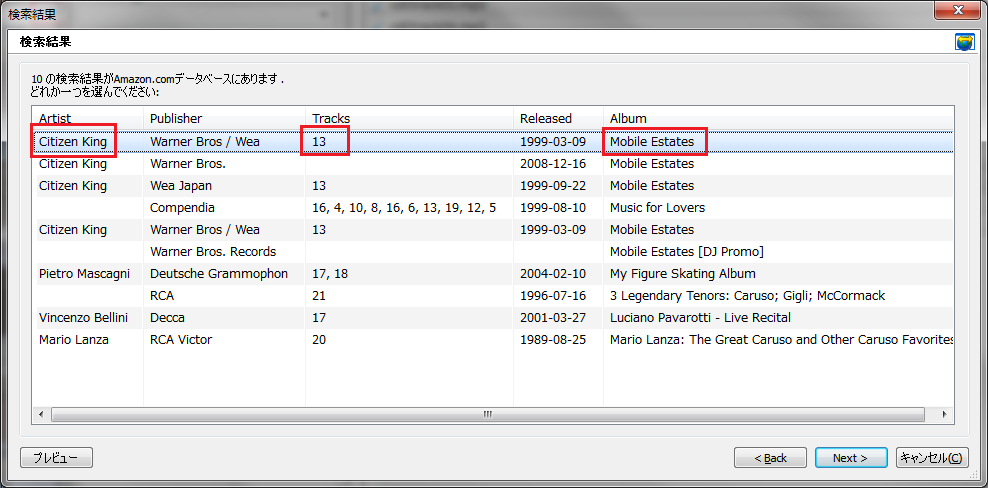Select My Figure Skating Album
Viewport: 988px width, 488px height.
(682, 274)
